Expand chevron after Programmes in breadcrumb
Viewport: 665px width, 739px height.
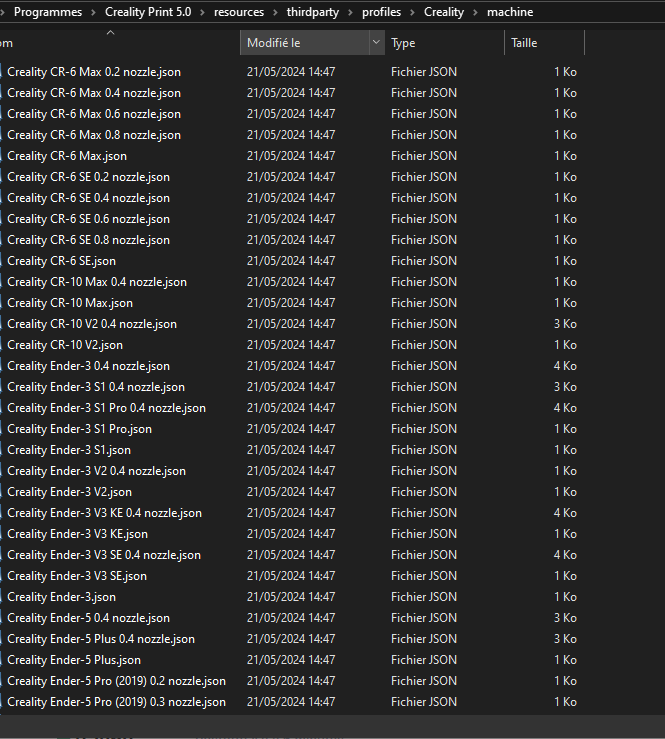pos(93,12)
